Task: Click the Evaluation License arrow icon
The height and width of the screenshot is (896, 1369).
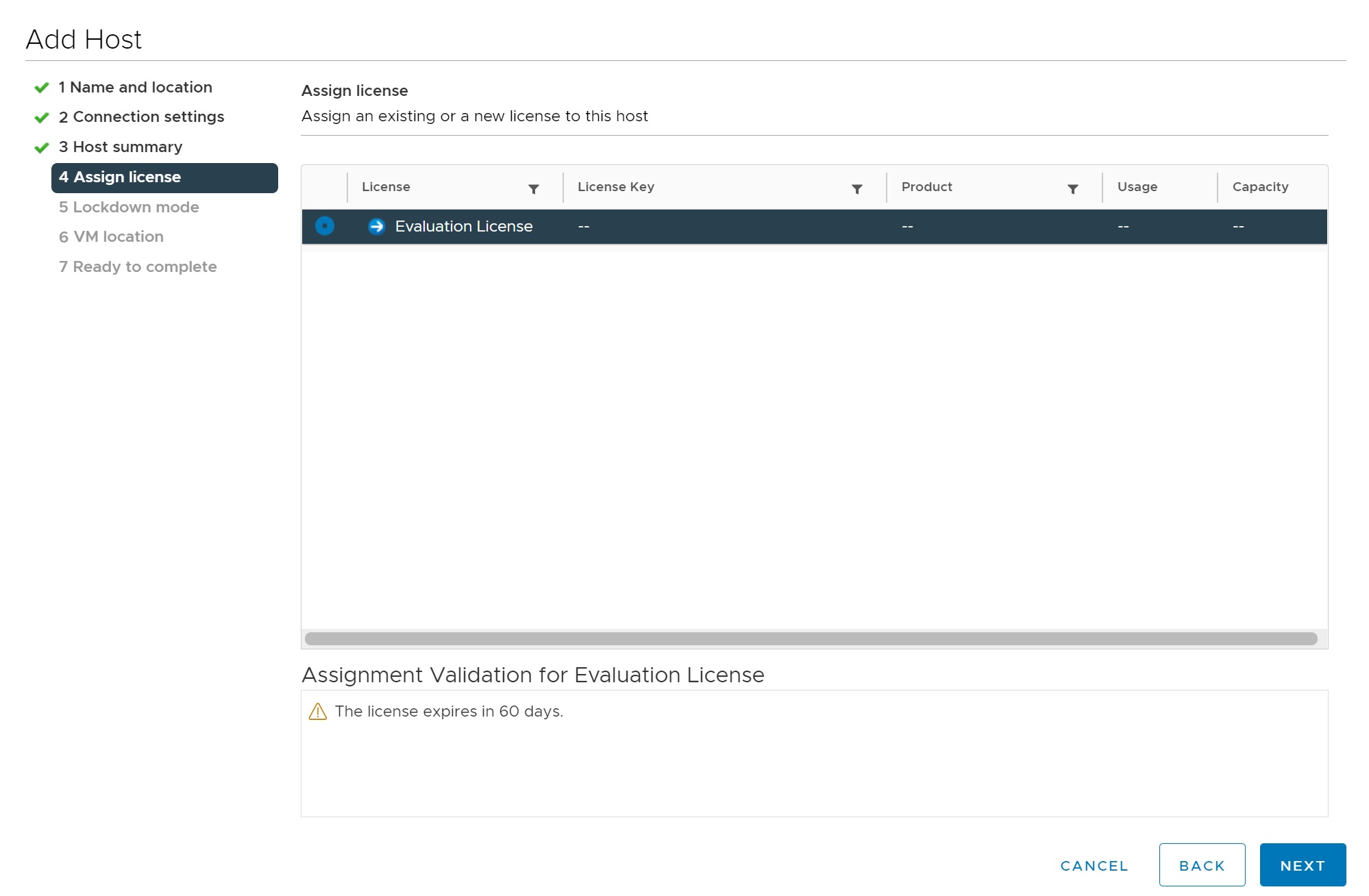Action: point(376,227)
